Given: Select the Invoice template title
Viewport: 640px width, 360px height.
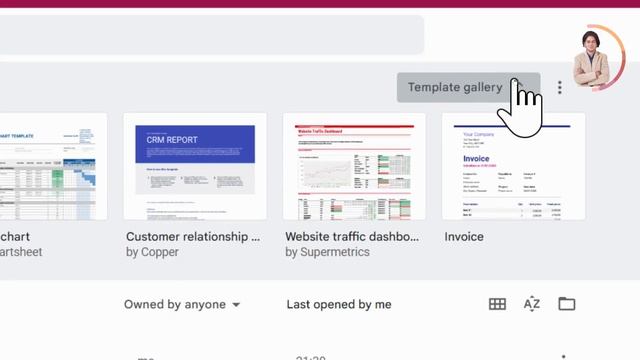Looking at the screenshot, I should point(464,237).
